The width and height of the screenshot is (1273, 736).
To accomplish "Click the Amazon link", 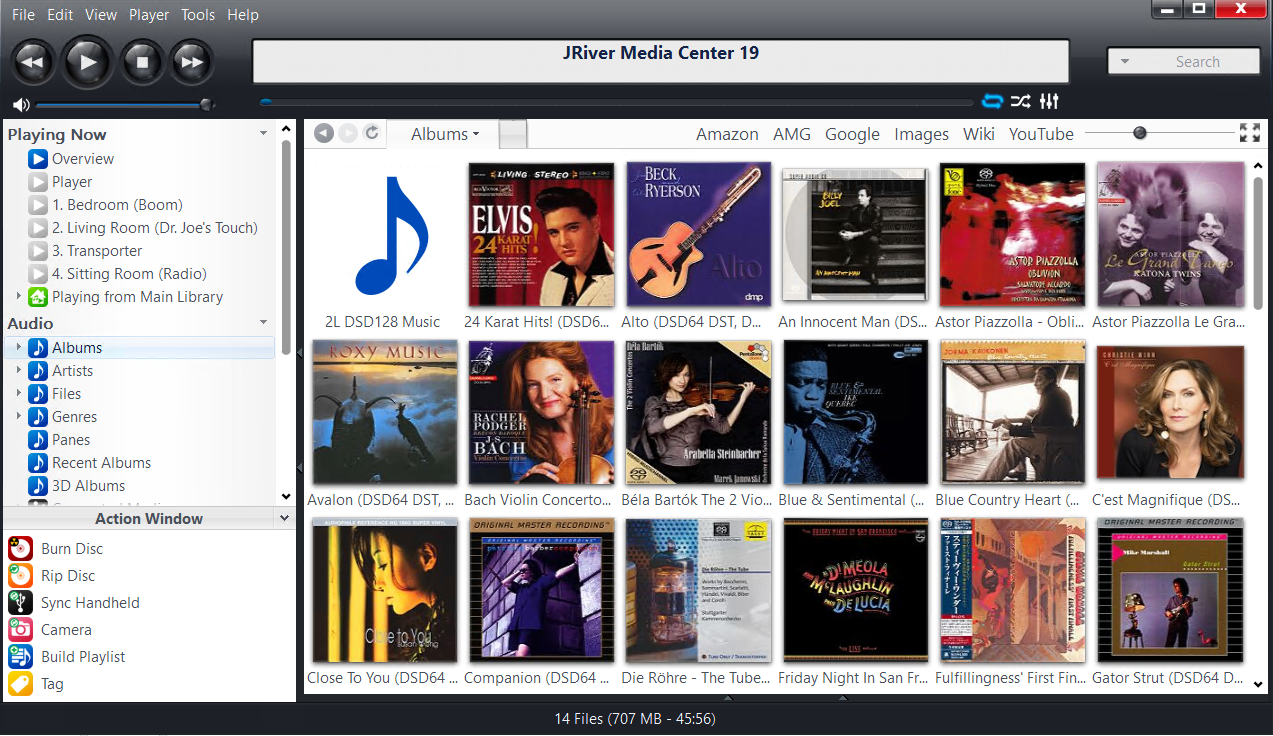I will 727,134.
